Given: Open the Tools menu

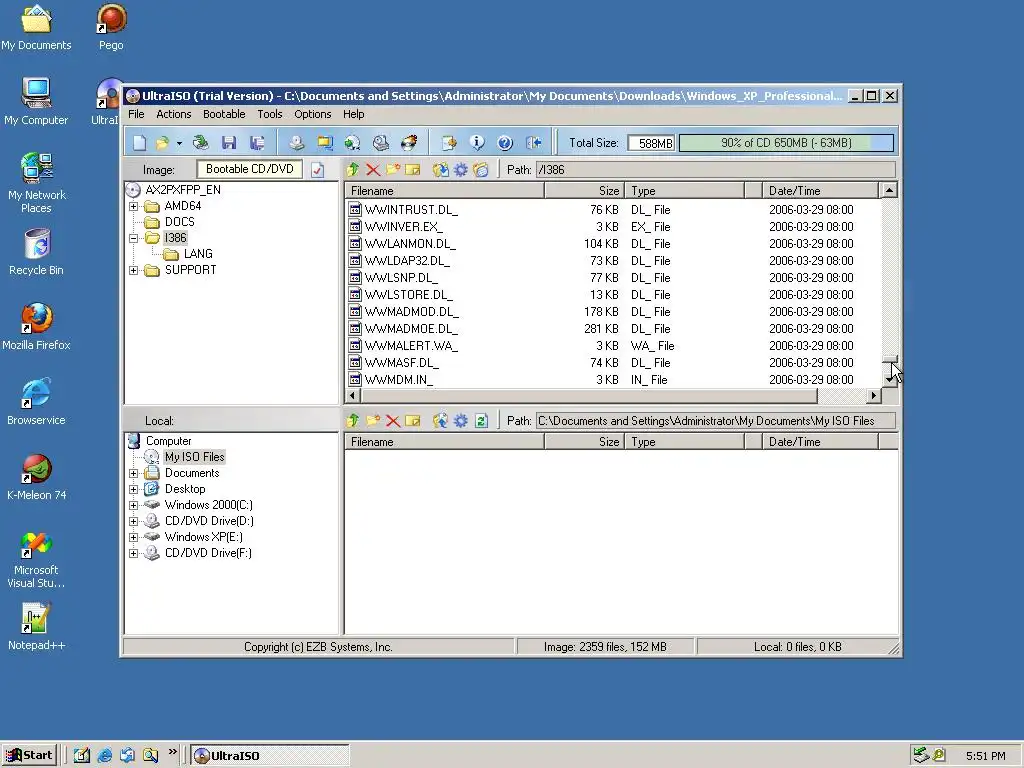Looking at the screenshot, I should tap(270, 114).
